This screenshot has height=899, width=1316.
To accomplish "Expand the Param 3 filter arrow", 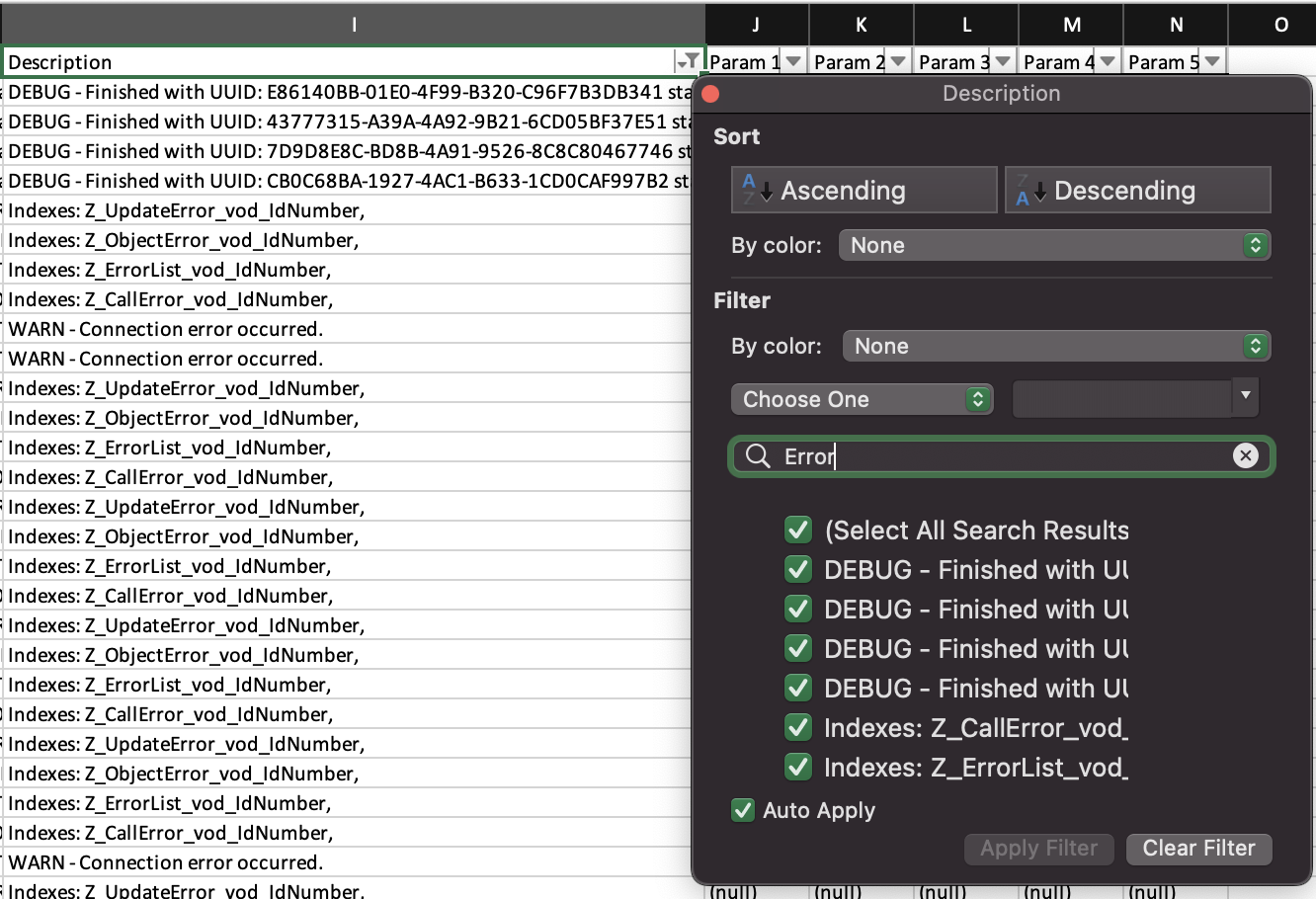I will coord(1003,62).
